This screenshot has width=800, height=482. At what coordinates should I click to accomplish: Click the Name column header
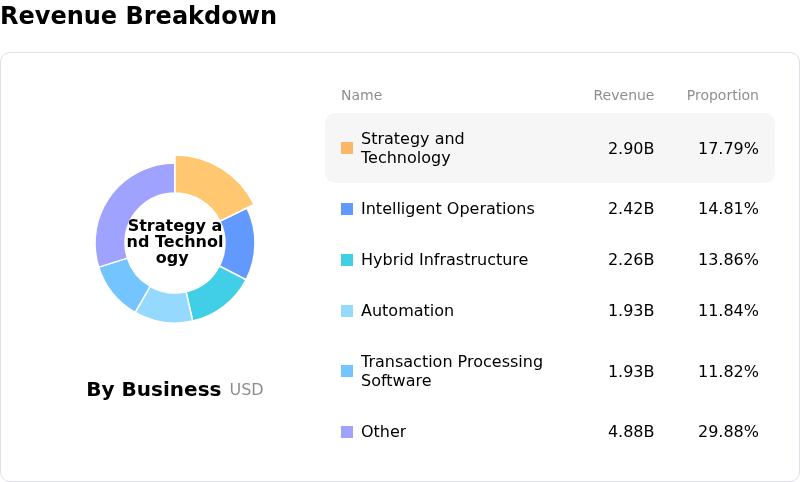(x=361, y=96)
